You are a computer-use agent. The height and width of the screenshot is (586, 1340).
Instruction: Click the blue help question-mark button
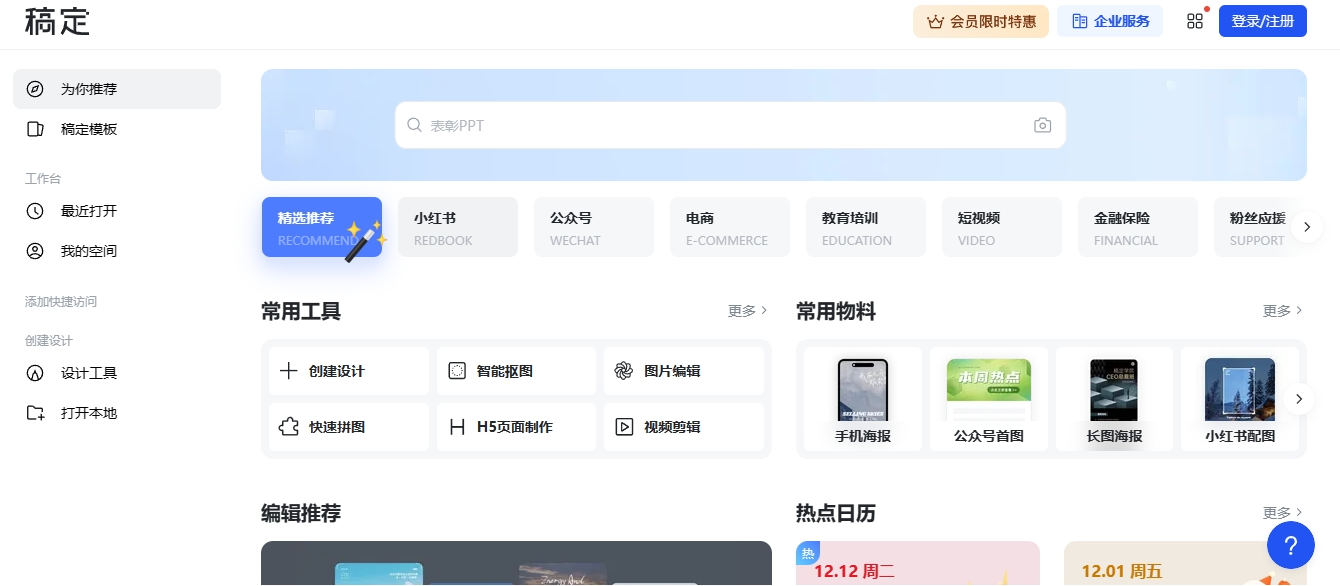point(1290,545)
